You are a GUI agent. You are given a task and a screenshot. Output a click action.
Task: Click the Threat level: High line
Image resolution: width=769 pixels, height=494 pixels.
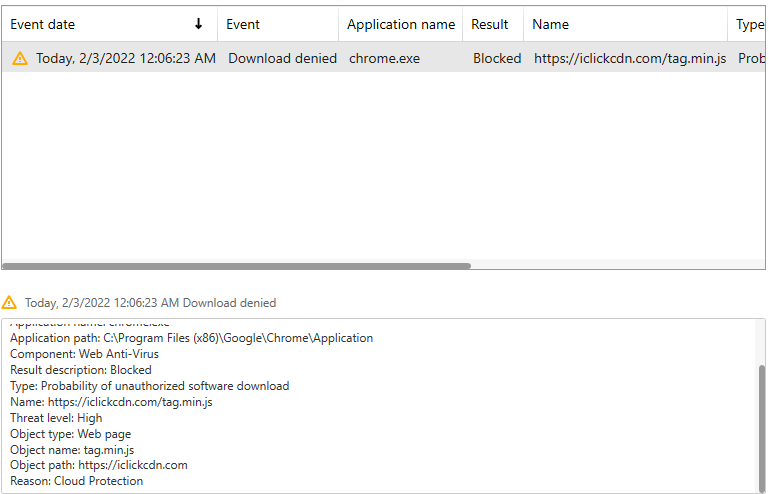pos(56,418)
